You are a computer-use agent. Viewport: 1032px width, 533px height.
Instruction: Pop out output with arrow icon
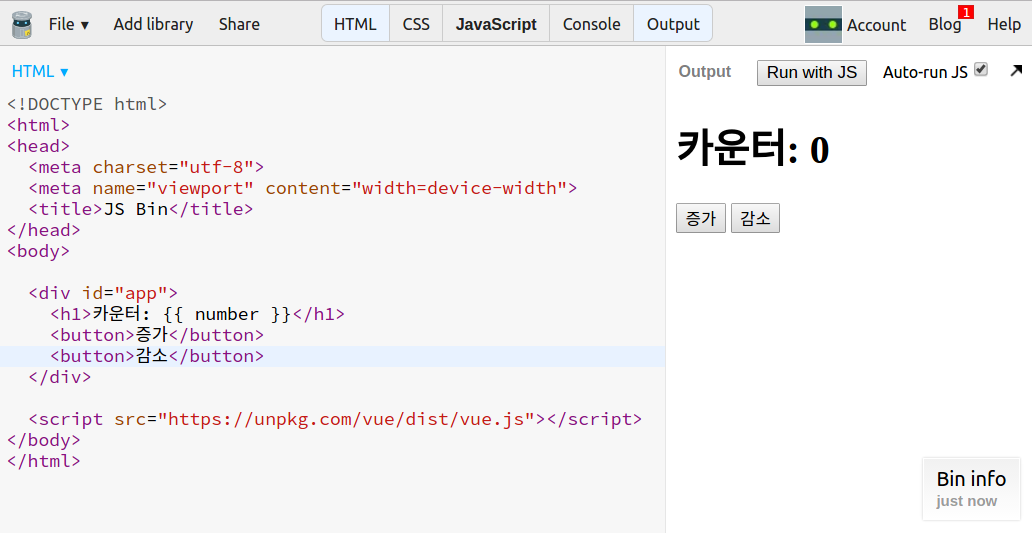click(x=1016, y=70)
